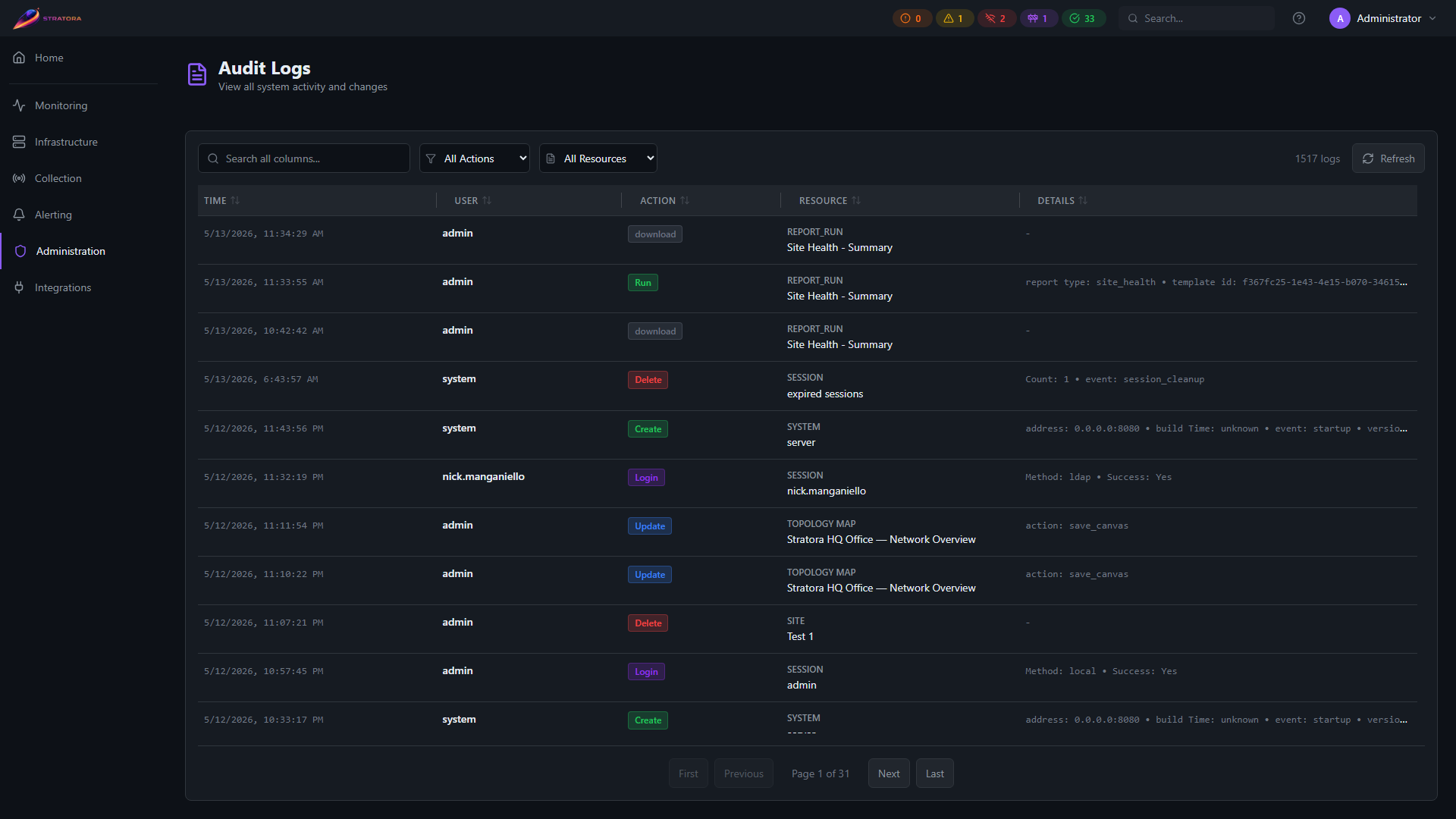Click Delete badge in expired sessions row
The height and width of the screenshot is (819, 1456).
click(648, 380)
